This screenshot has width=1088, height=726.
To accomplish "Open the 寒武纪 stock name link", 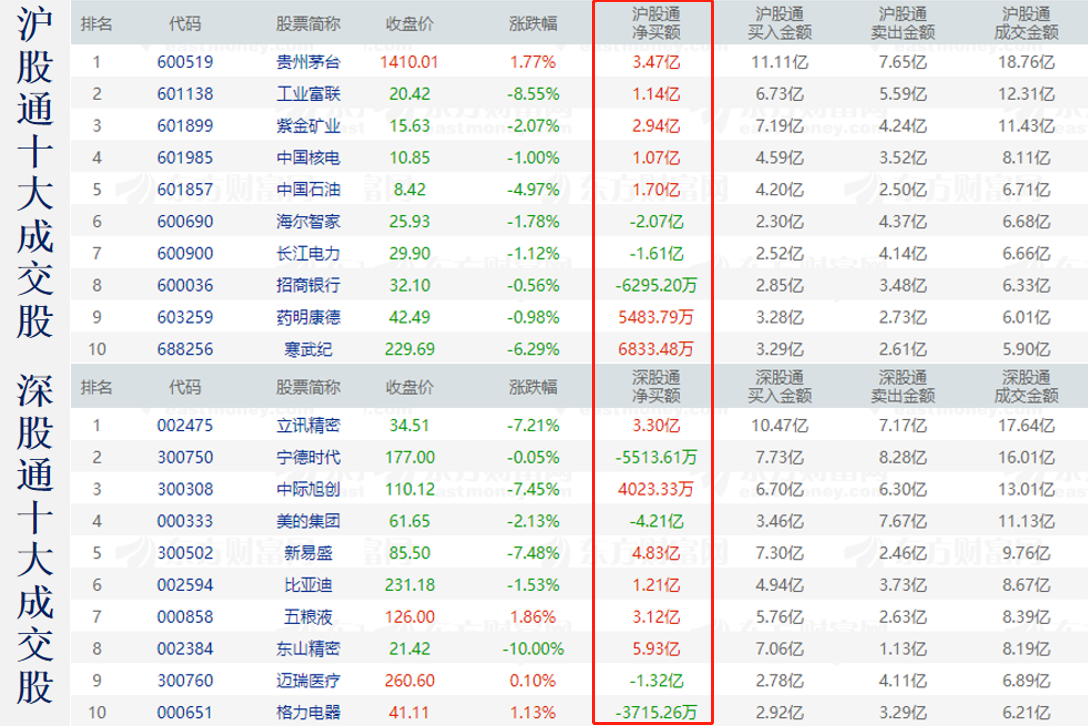I will coord(308,349).
